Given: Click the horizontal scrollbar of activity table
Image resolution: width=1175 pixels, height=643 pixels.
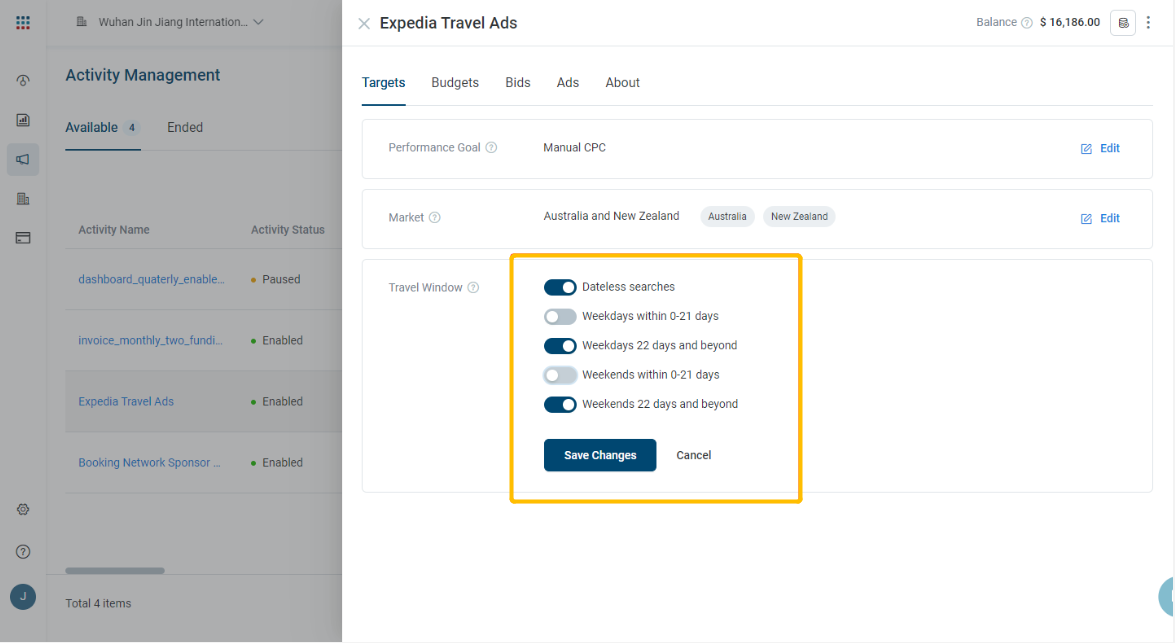Looking at the screenshot, I should [115, 571].
